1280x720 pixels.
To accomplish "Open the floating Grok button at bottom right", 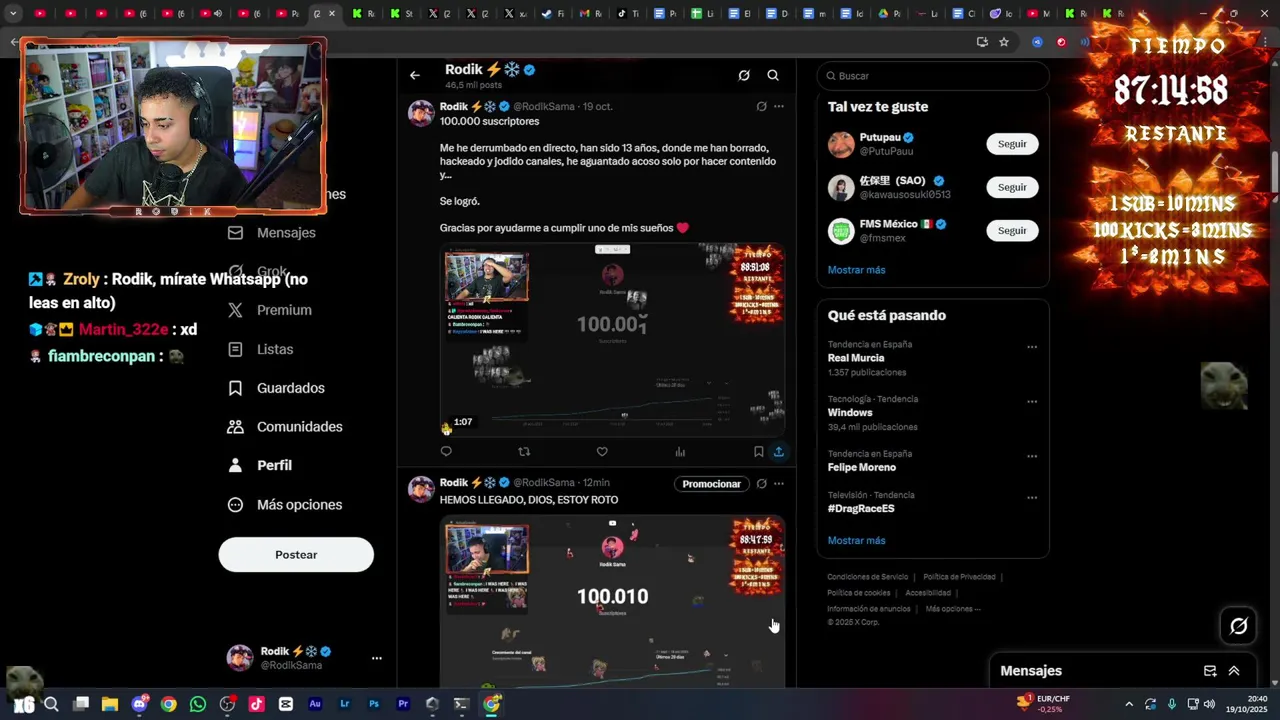I will pyautogui.click(x=1239, y=626).
